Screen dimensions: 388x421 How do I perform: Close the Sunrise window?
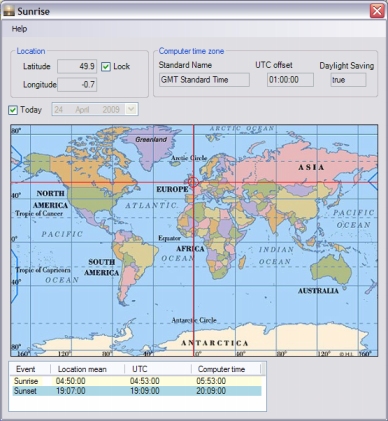point(377,11)
